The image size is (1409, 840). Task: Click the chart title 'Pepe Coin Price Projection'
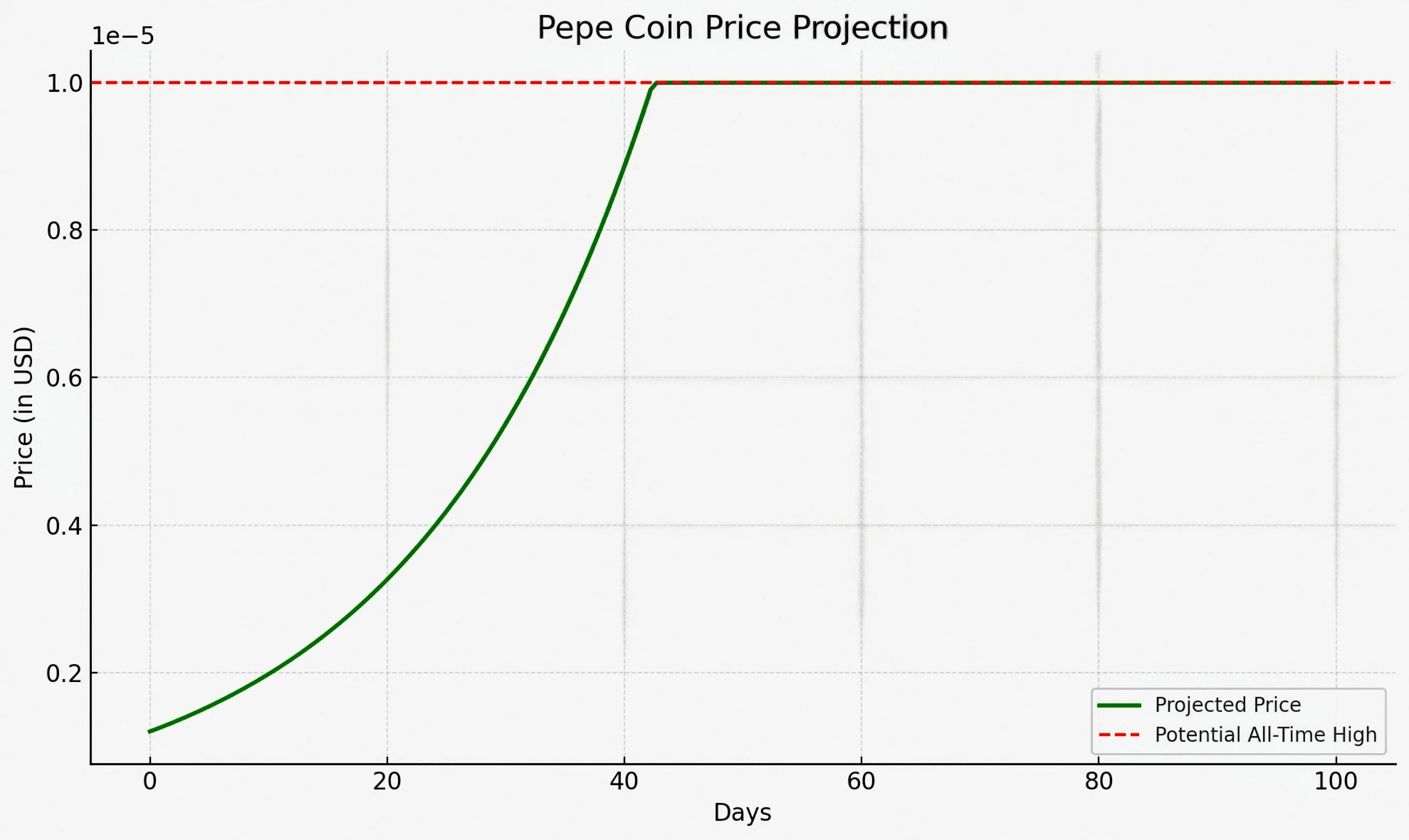pos(742,28)
